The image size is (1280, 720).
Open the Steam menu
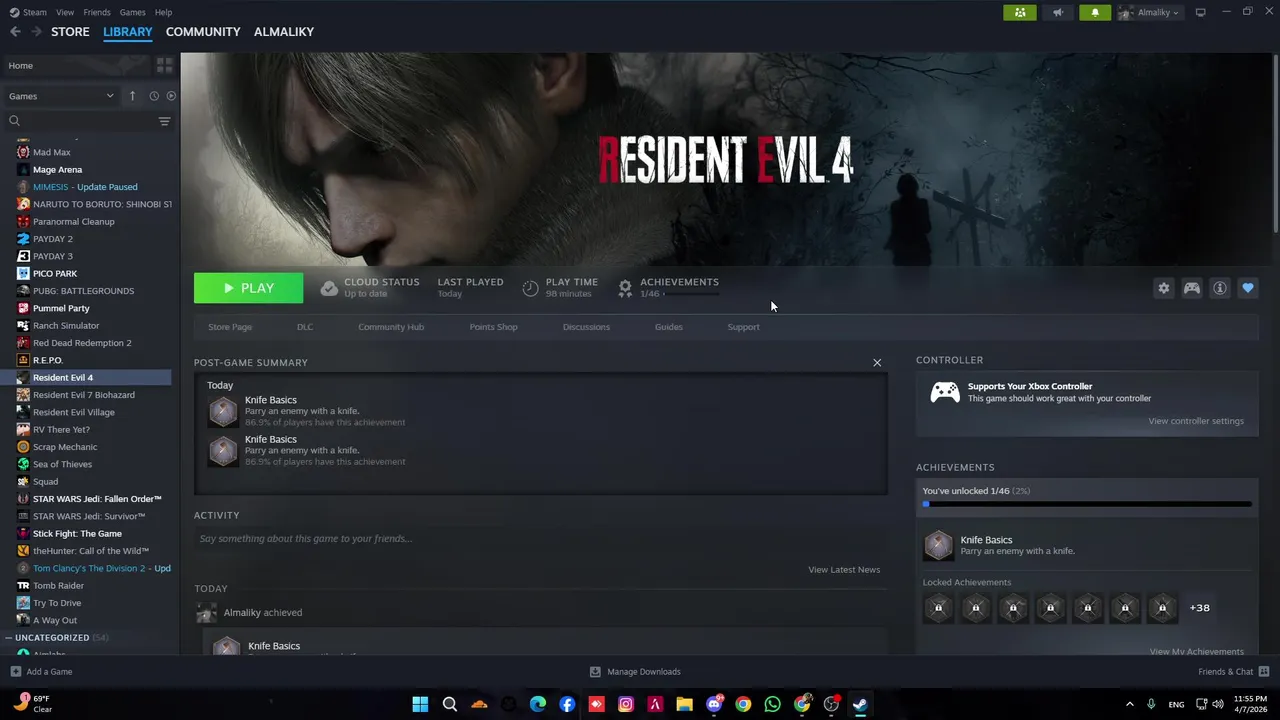pyautogui.click(x=28, y=12)
